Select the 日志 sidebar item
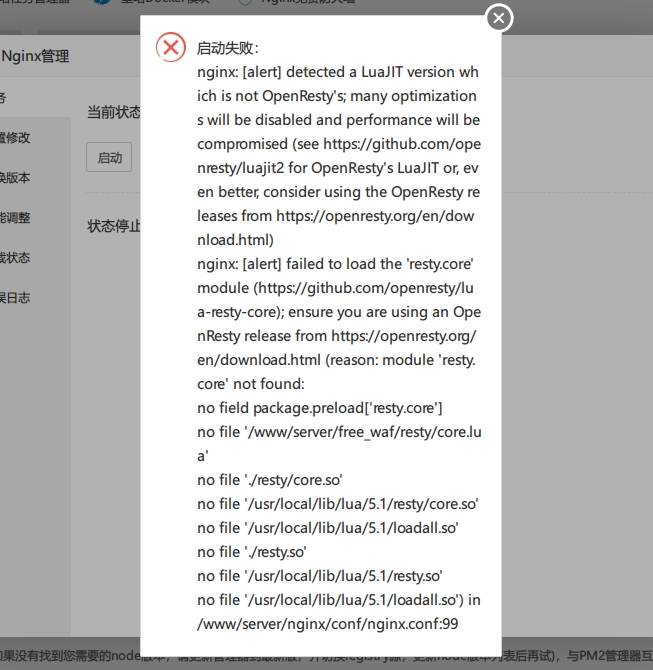The image size is (653, 670). click(15, 297)
